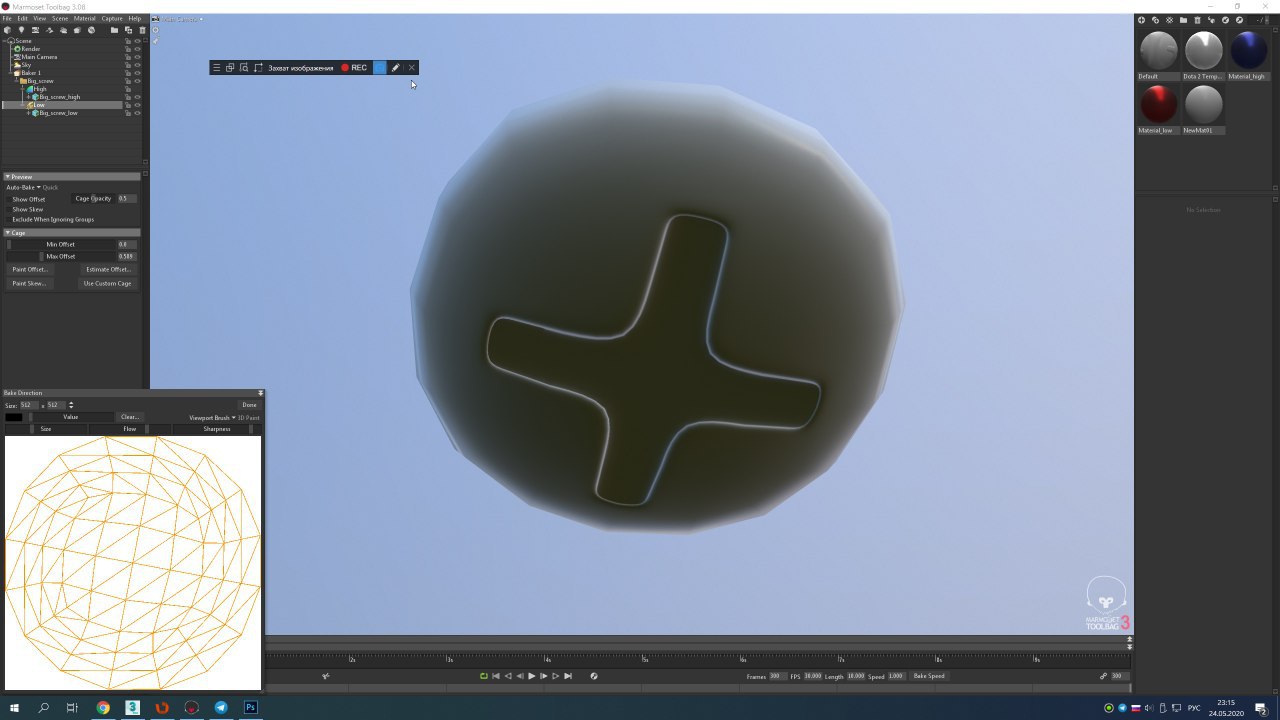The height and width of the screenshot is (720, 1280).
Task: Open the hamburger menu of capture bar
Action: [x=216, y=68]
